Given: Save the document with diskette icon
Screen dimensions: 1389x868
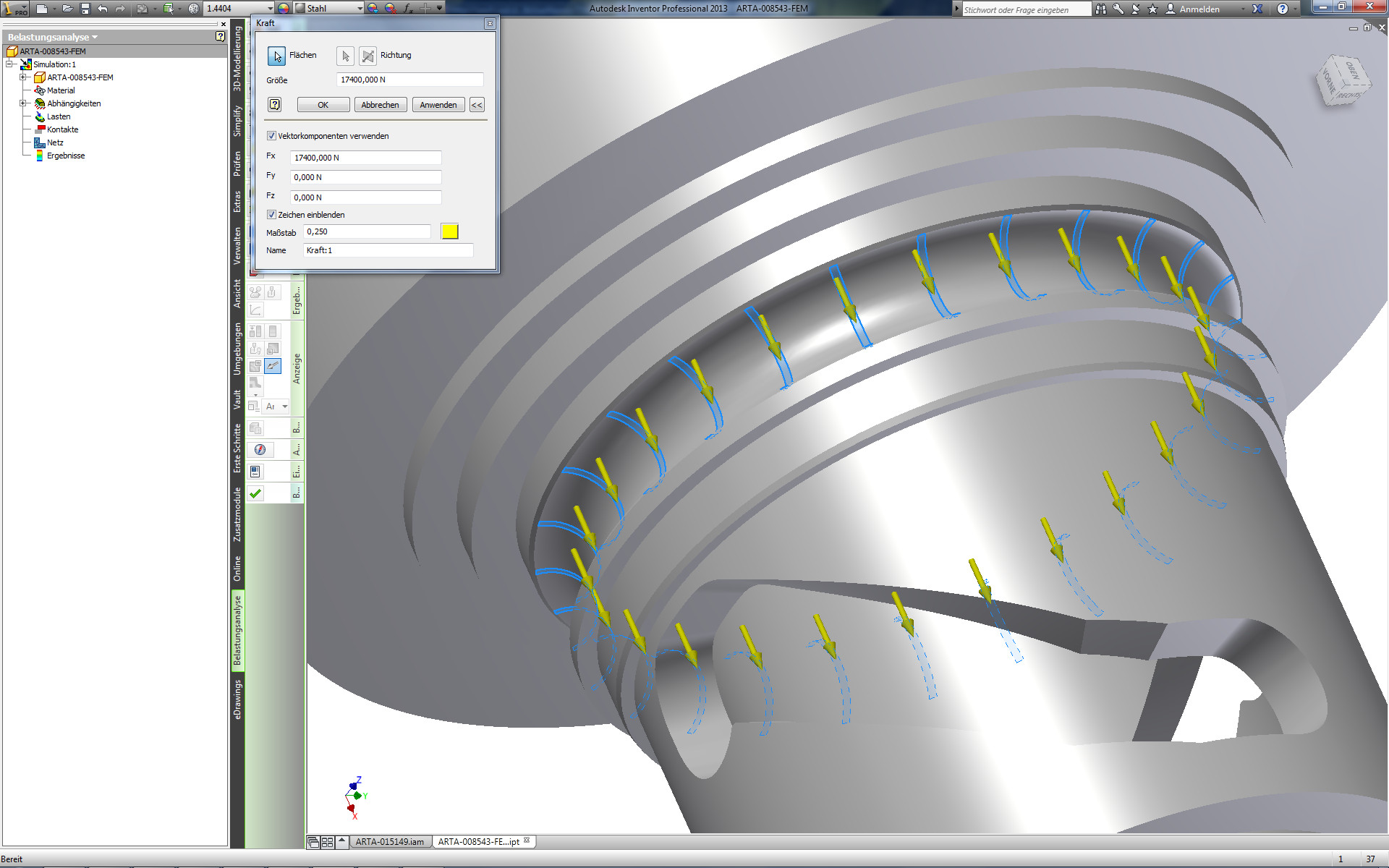Looking at the screenshot, I should pos(85,9).
